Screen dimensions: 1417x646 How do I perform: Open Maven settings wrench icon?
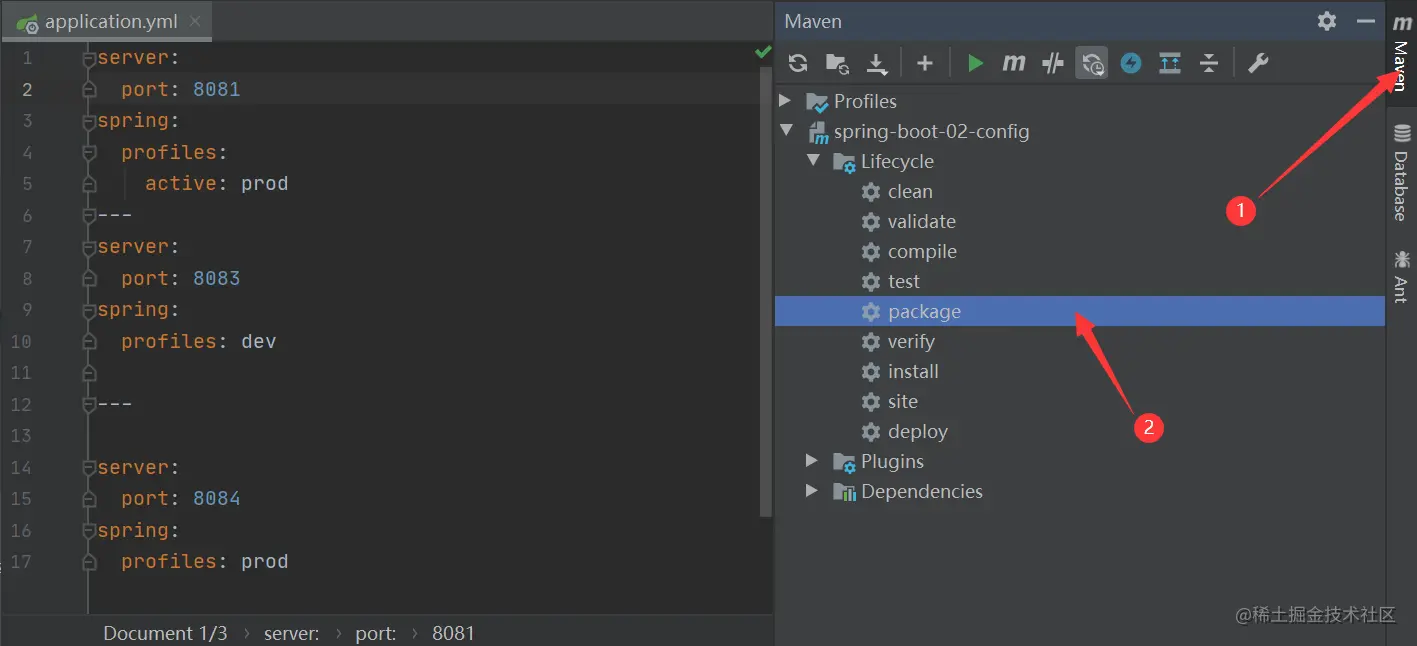1258,64
